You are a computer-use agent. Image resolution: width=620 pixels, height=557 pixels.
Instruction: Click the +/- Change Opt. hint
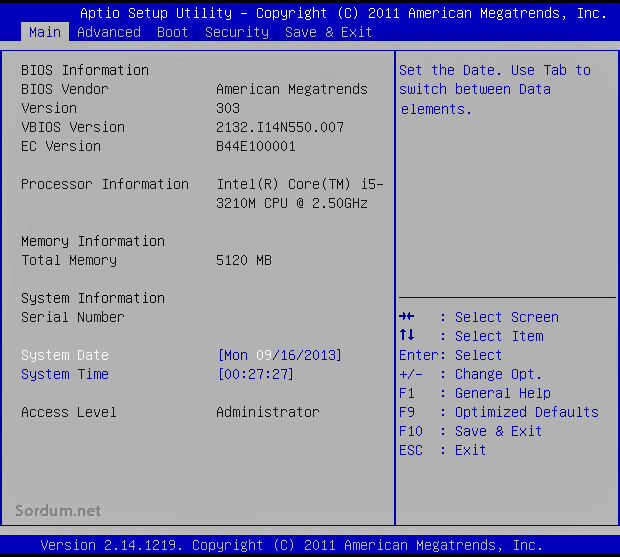470,374
